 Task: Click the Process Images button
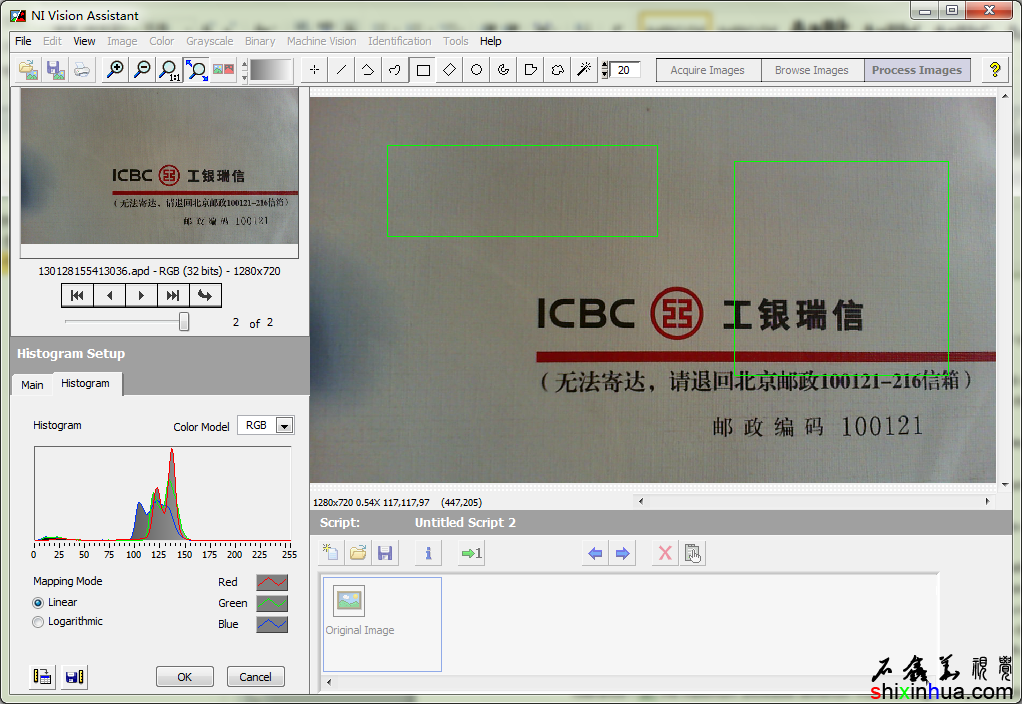click(917, 70)
